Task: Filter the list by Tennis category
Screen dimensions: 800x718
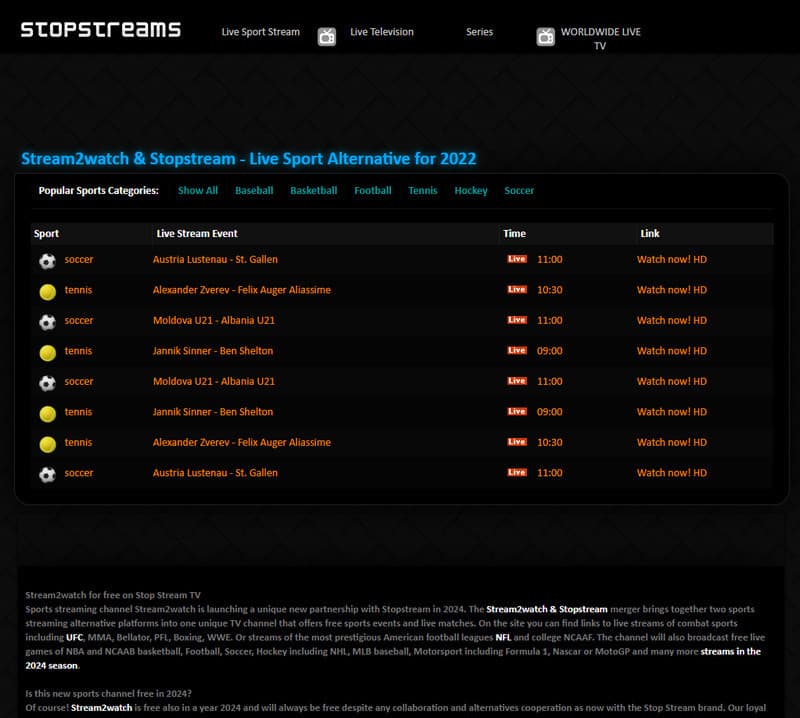Action: (422, 190)
